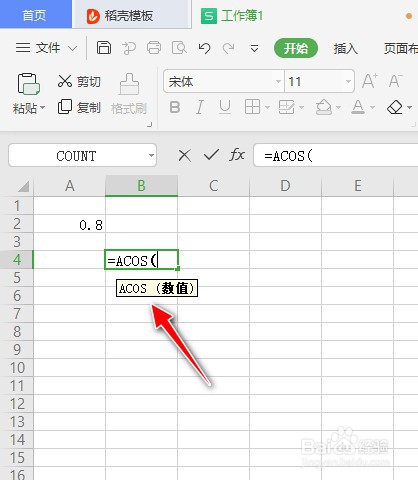This screenshot has height=480, width=418.
Task: Click the cell borders icon
Action: click(x=252, y=107)
